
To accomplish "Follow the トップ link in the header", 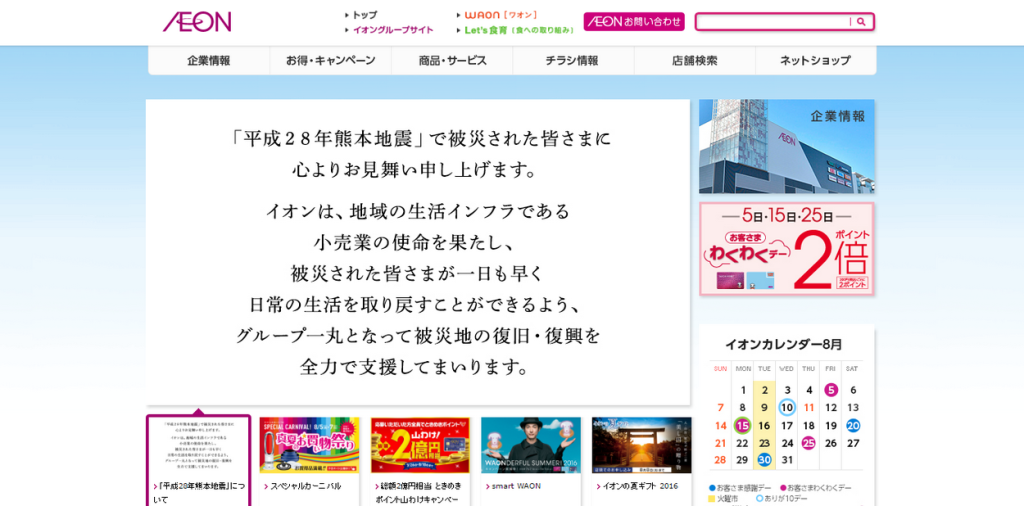I will [x=364, y=15].
